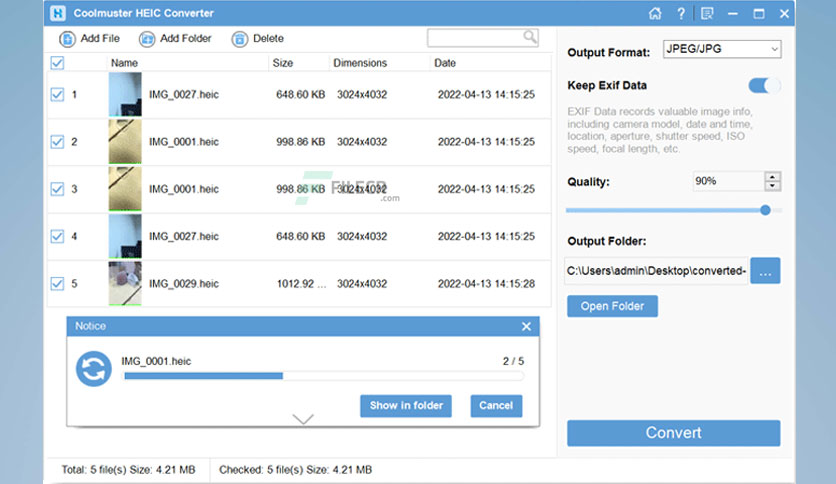Click the Coolmuster HEIC Converter app logo
836x484 pixels.
tap(58, 13)
